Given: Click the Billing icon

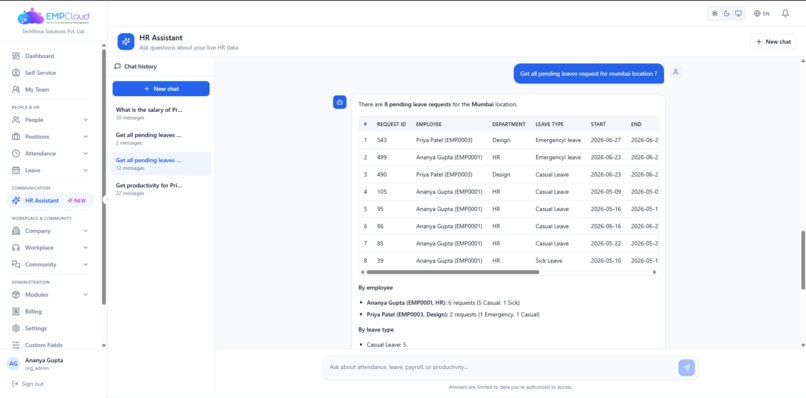Looking at the screenshot, I should tap(16, 312).
